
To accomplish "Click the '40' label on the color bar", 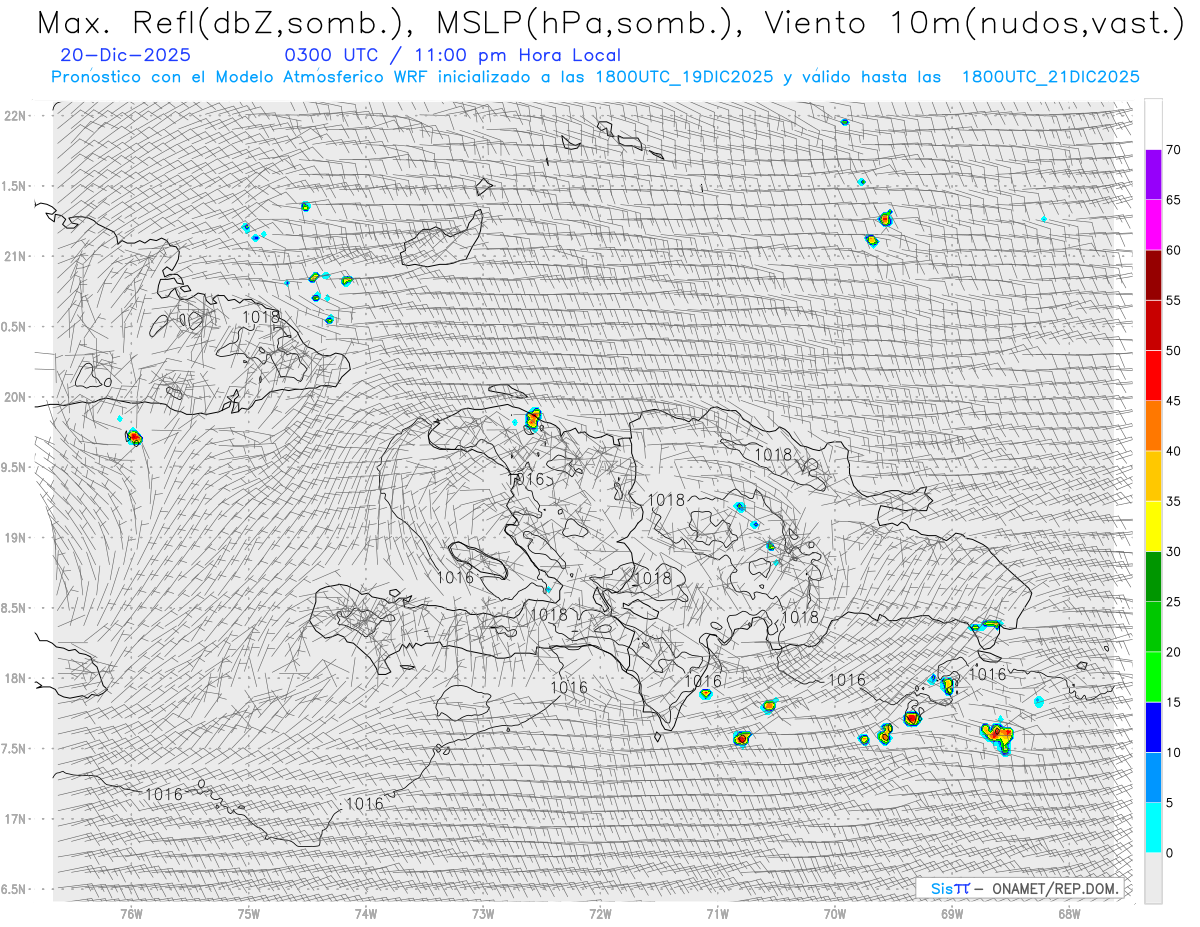I will coord(1174,451).
